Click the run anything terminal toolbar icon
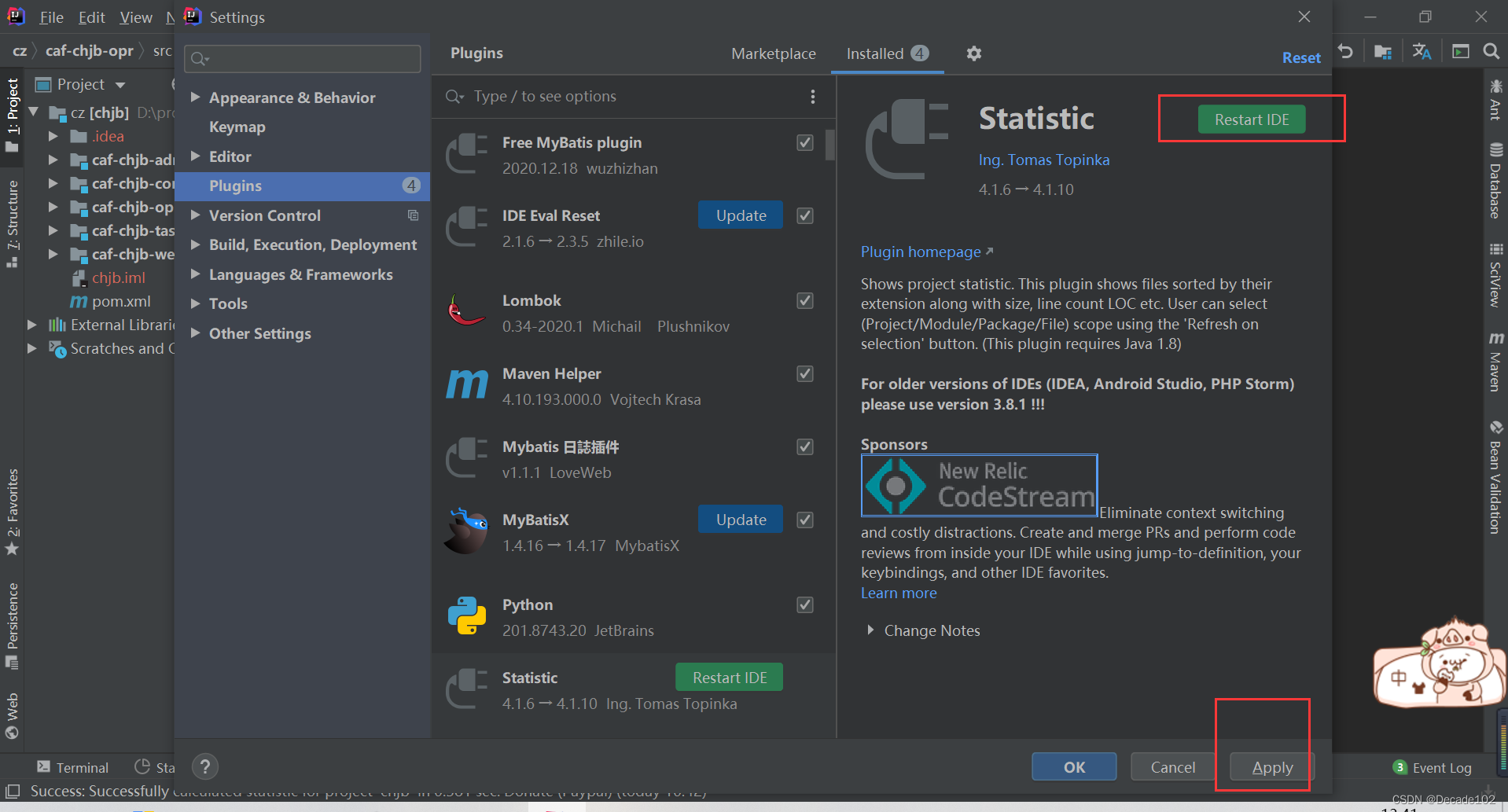Viewport: 1508px width, 812px height. (1460, 52)
